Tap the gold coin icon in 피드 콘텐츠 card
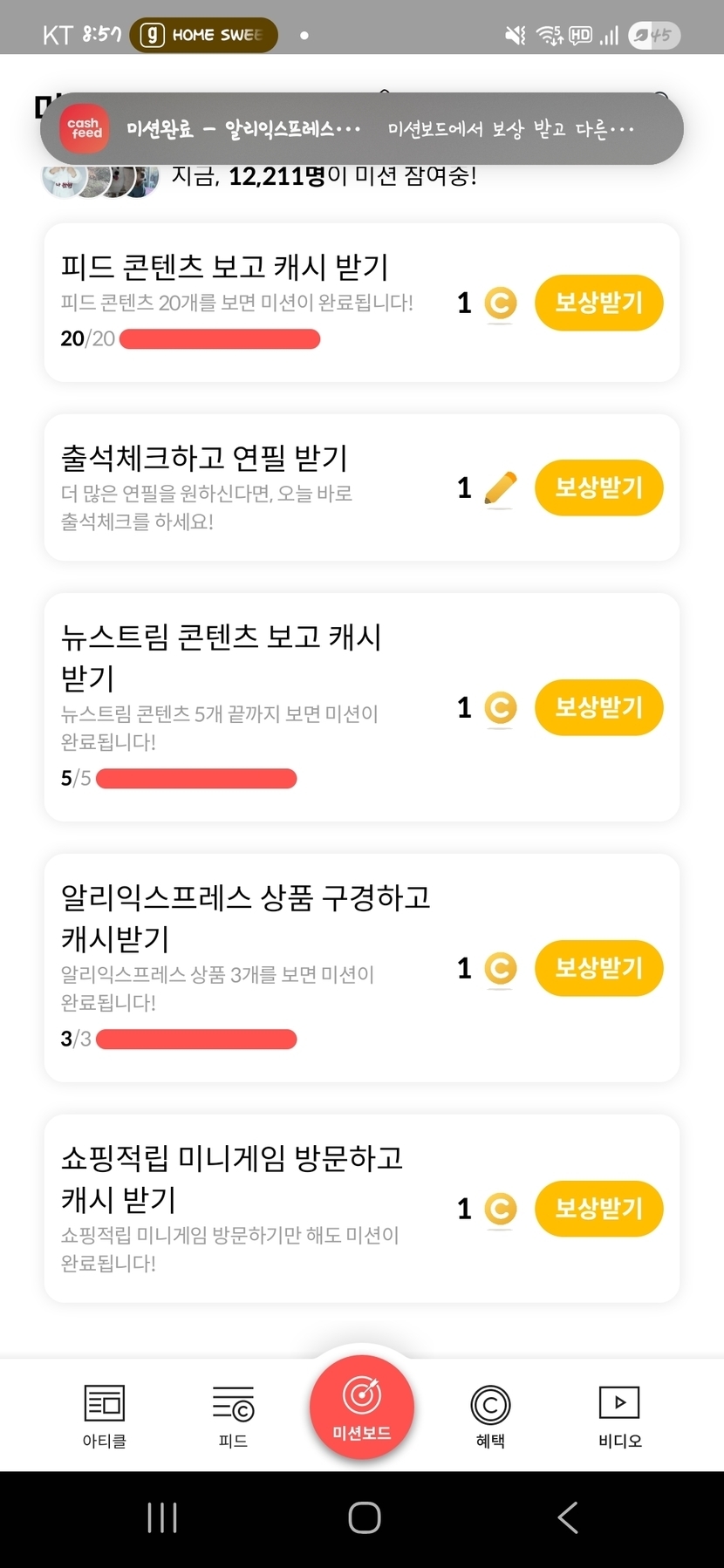The image size is (724, 1568). pos(500,303)
